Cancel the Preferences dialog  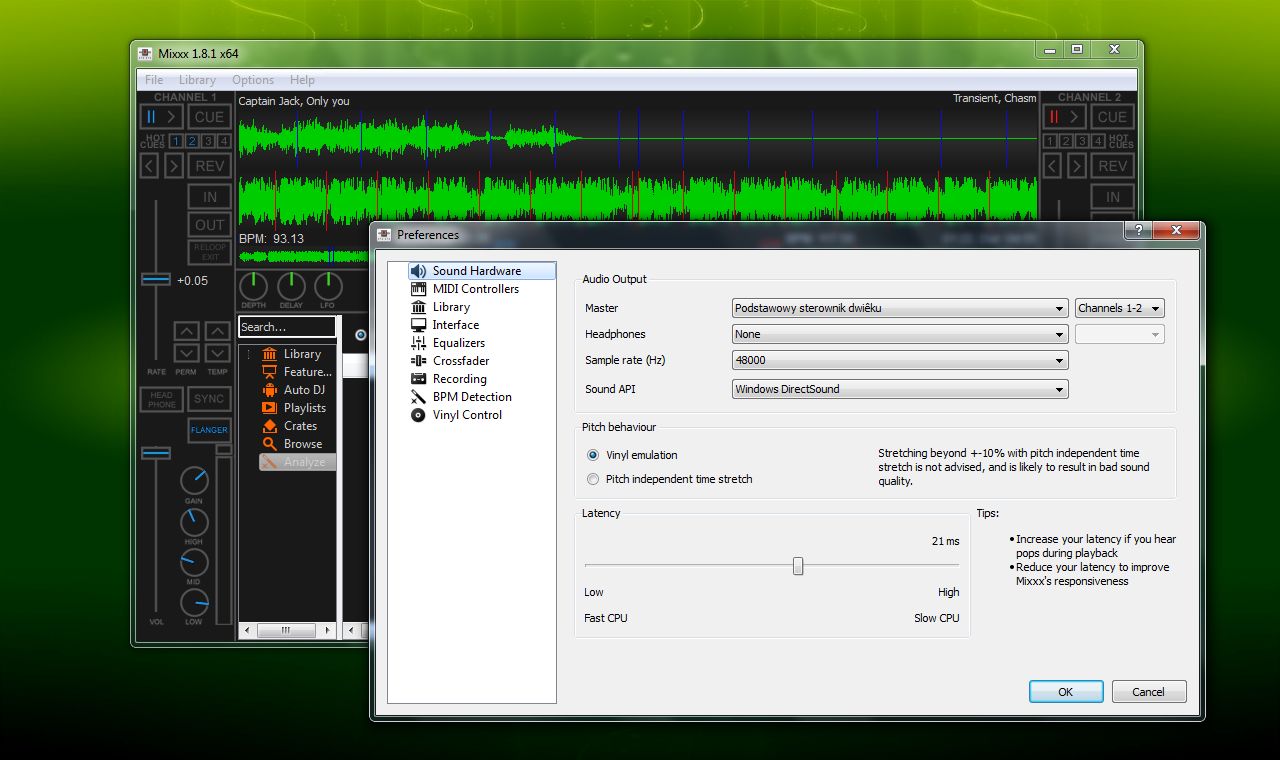pos(1148,692)
